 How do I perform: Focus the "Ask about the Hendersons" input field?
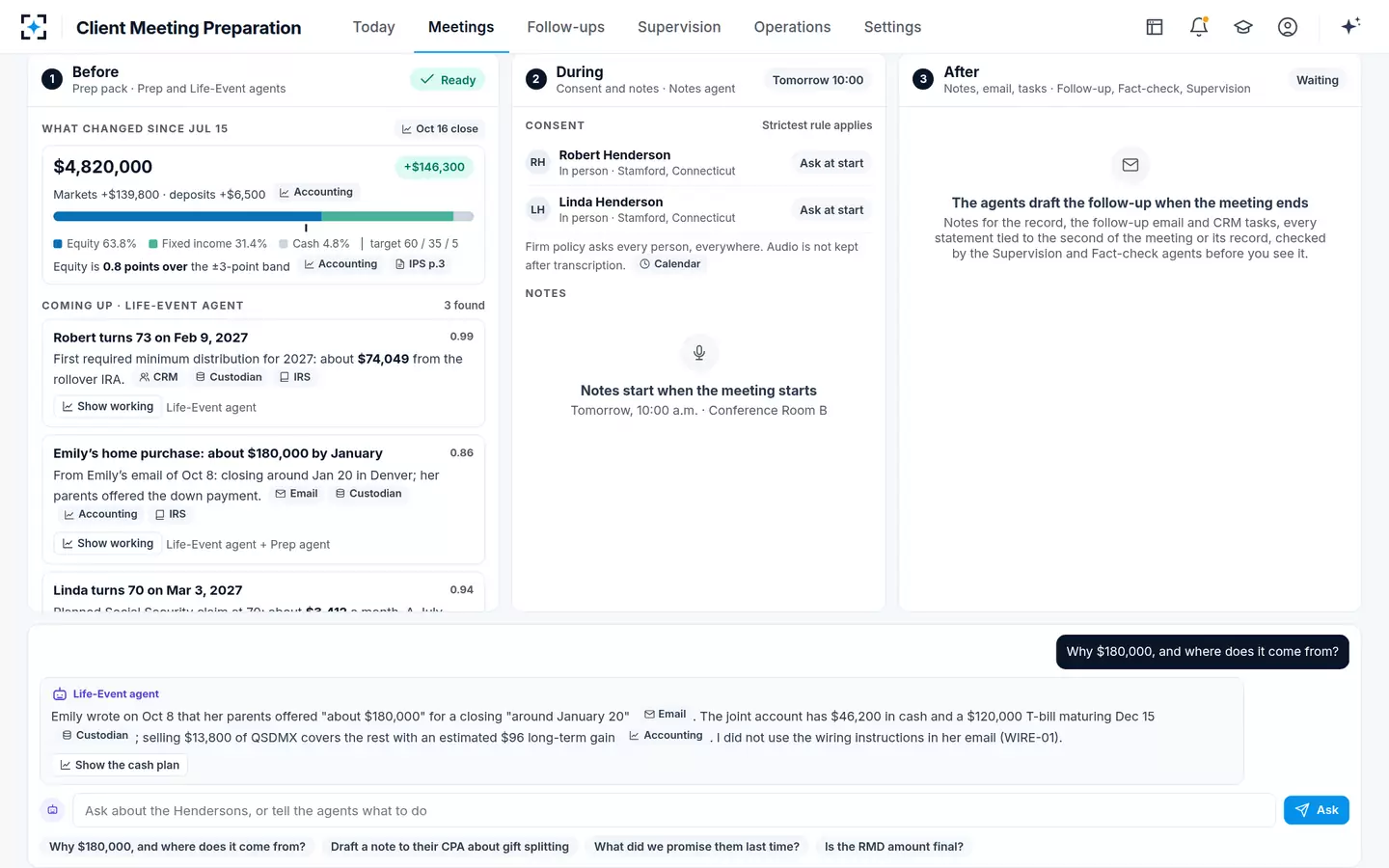(x=674, y=810)
